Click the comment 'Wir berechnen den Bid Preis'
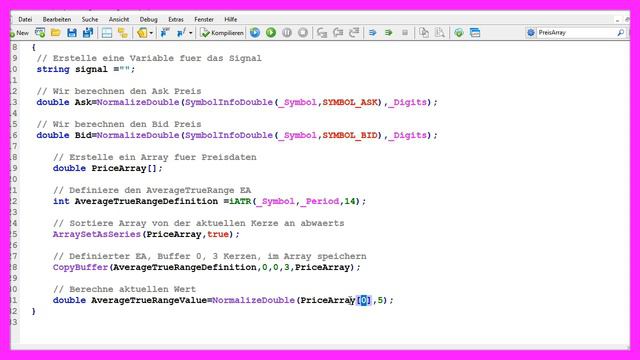This screenshot has width=640, height=360. [x=119, y=124]
